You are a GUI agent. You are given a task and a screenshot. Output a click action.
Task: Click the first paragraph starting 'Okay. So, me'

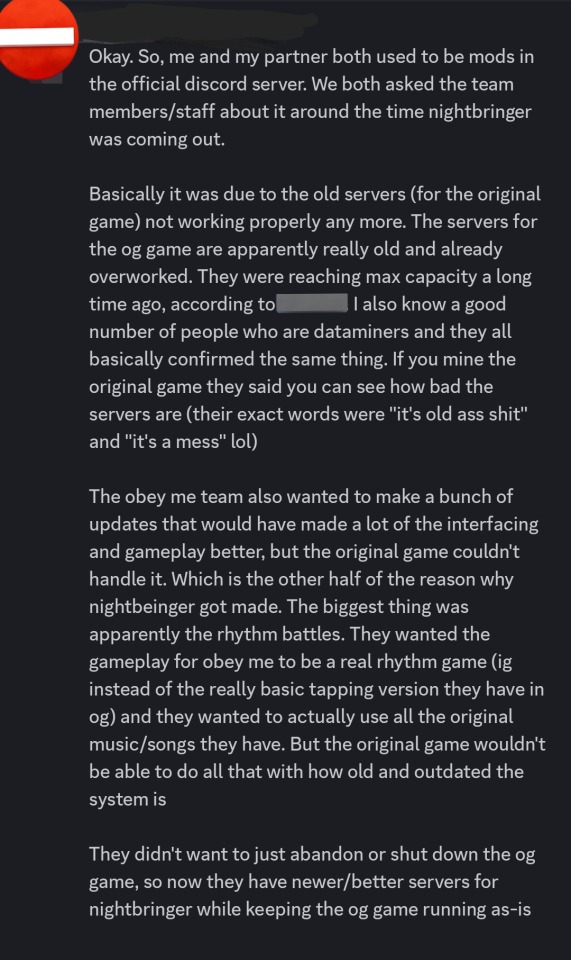click(x=312, y=98)
